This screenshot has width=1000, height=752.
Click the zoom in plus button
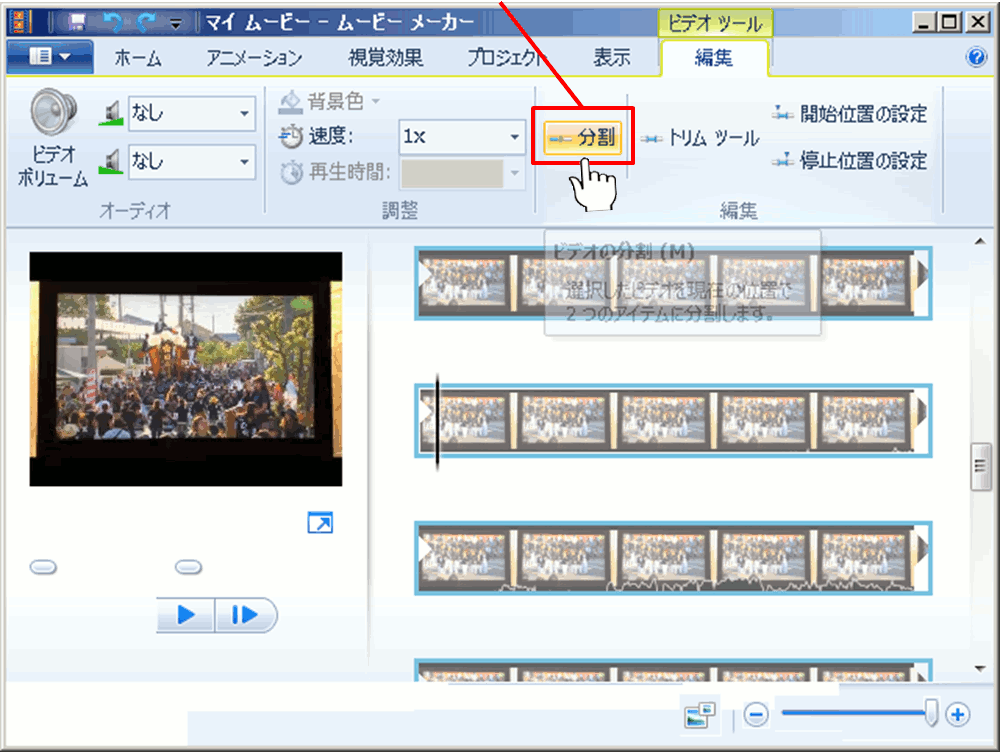[x=958, y=714]
